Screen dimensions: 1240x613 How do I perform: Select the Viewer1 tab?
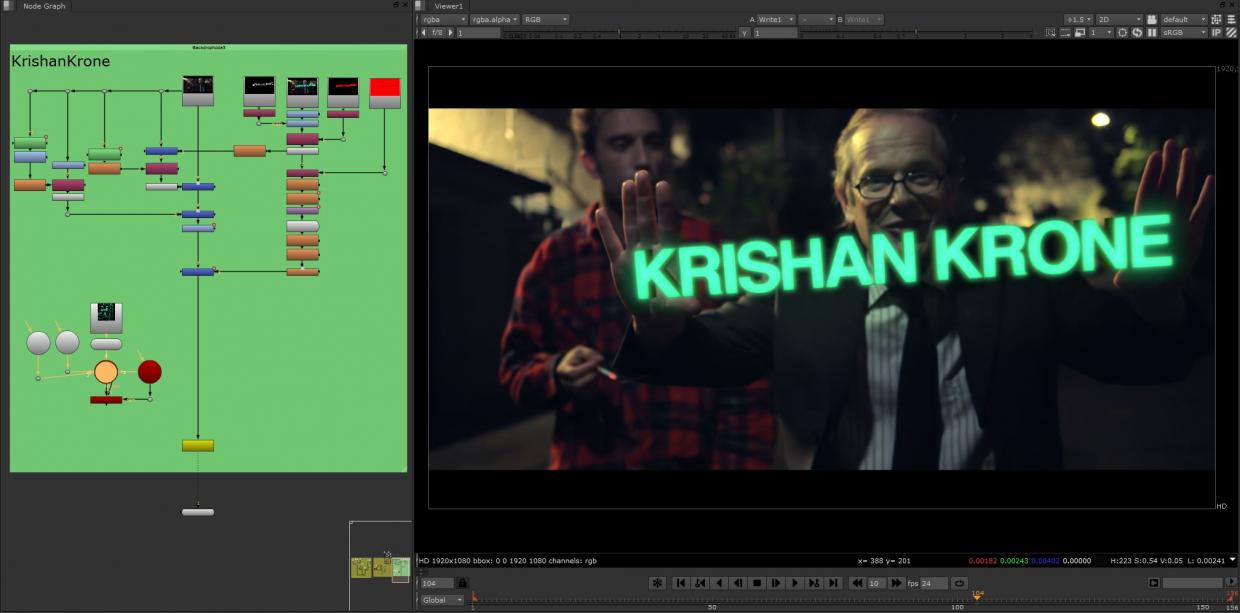449,6
